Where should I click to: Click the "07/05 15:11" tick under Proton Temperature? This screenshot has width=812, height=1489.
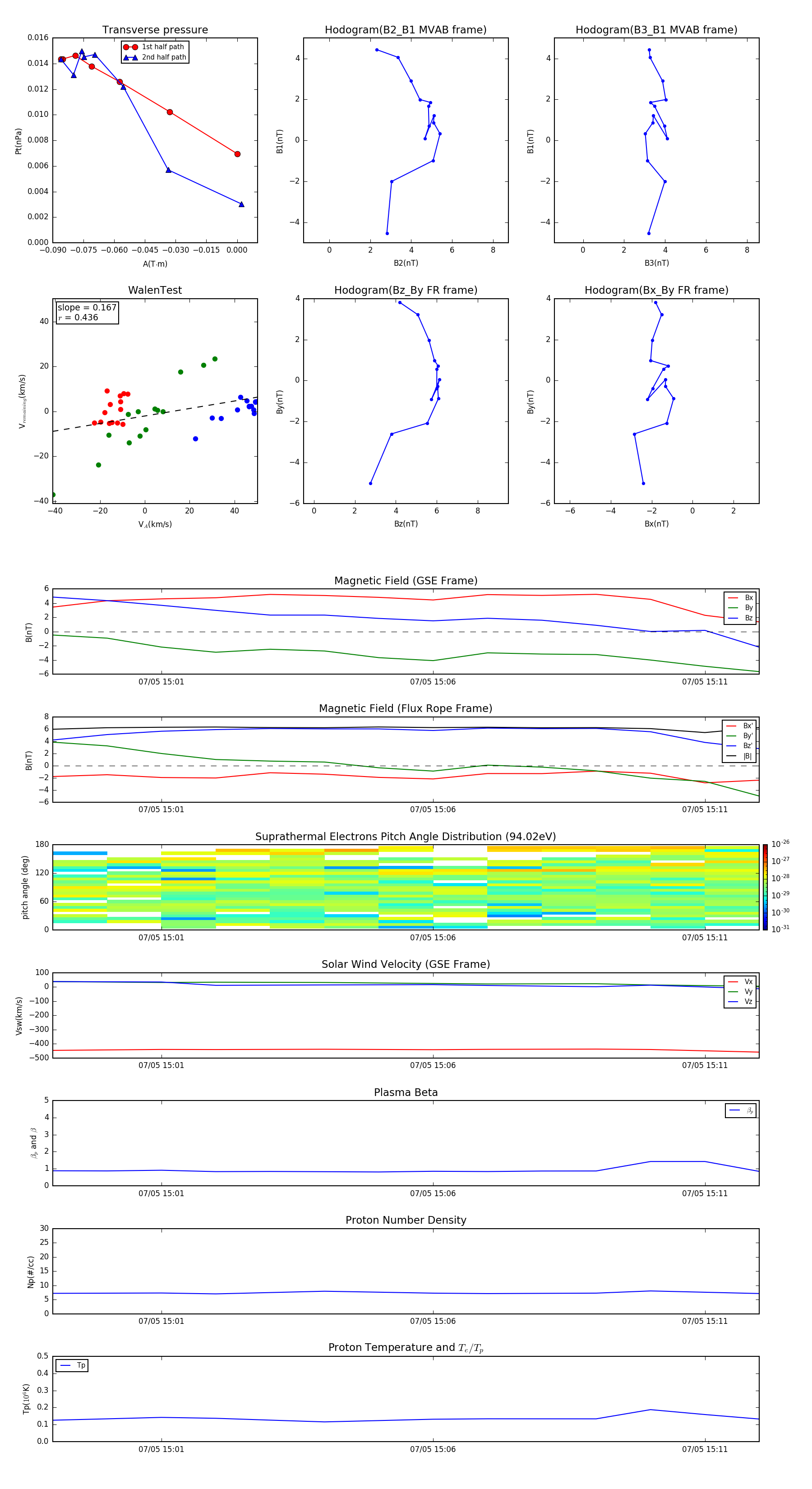coord(705,1449)
